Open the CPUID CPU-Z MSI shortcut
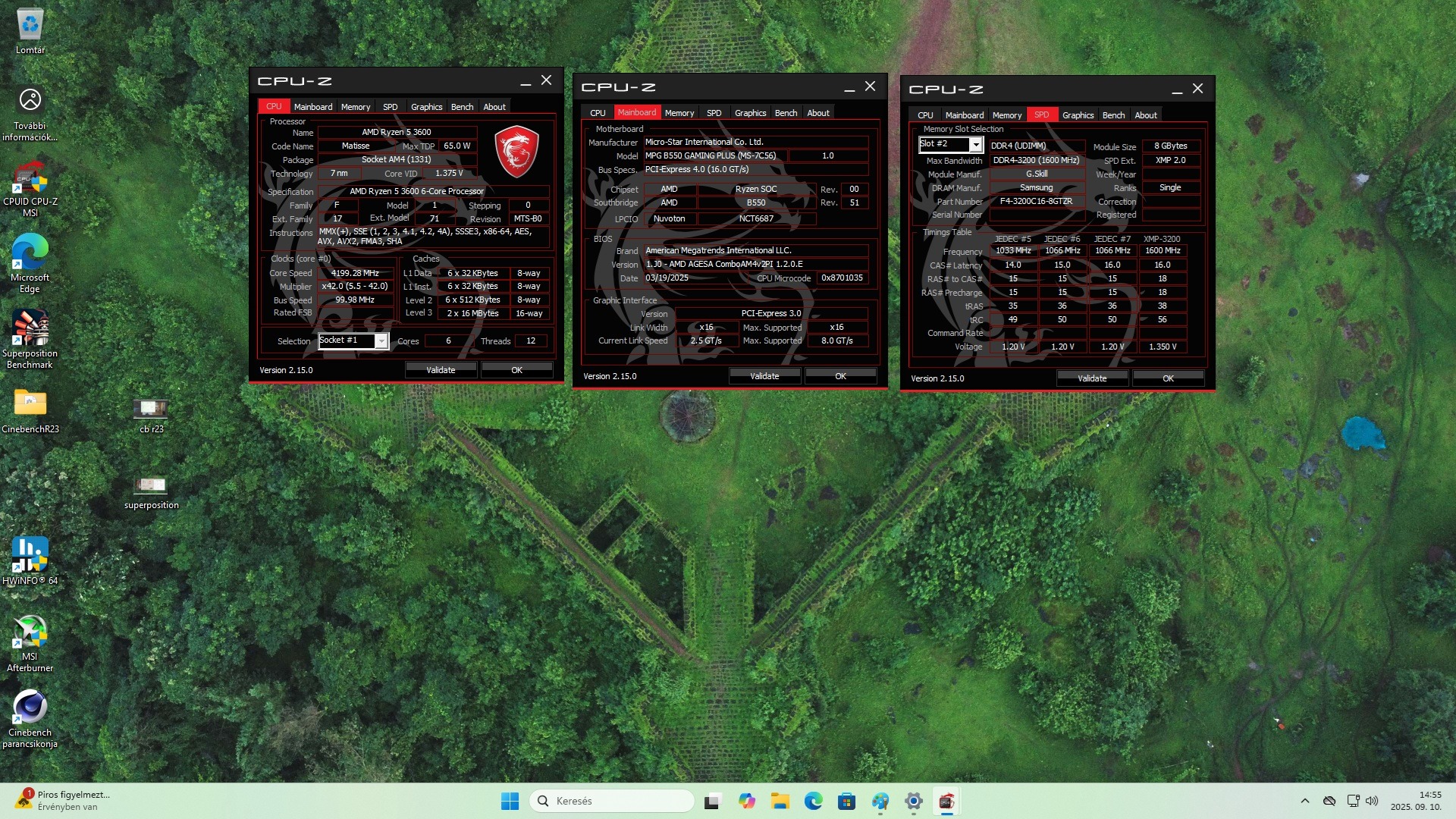 pos(30,179)
